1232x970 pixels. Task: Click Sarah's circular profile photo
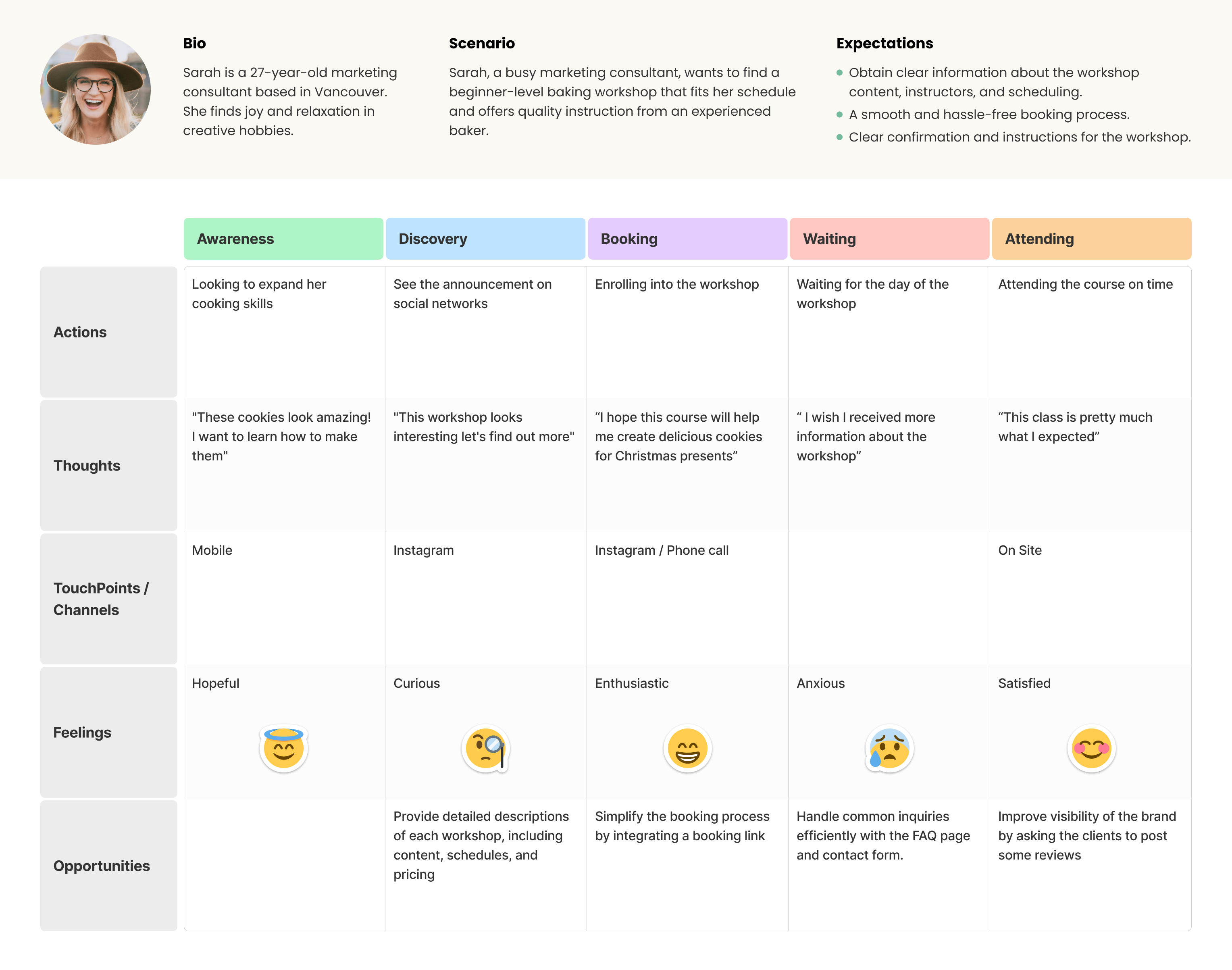(96, 89)
